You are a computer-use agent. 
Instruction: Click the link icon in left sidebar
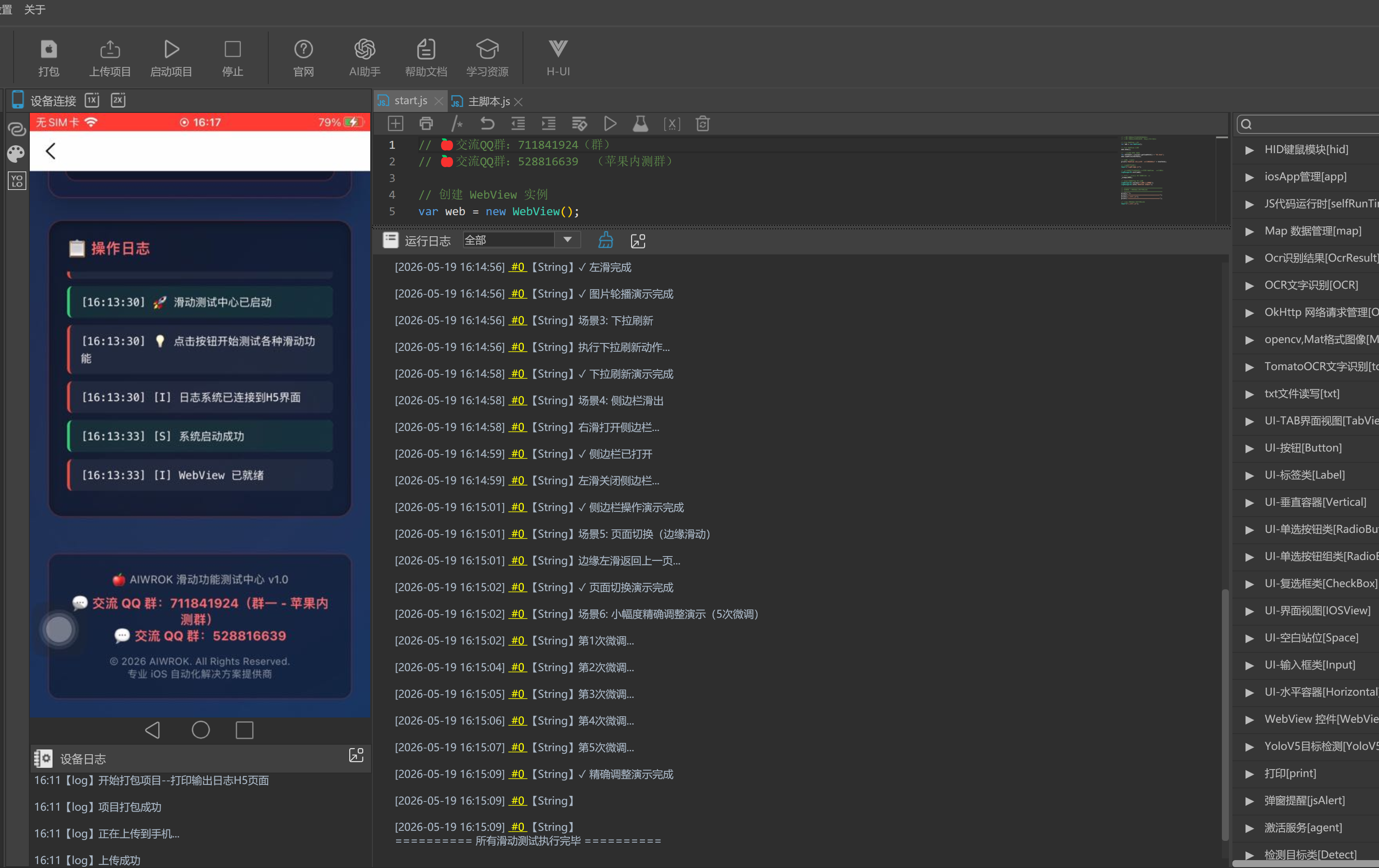pyautogui.click(x=17, y=129)
